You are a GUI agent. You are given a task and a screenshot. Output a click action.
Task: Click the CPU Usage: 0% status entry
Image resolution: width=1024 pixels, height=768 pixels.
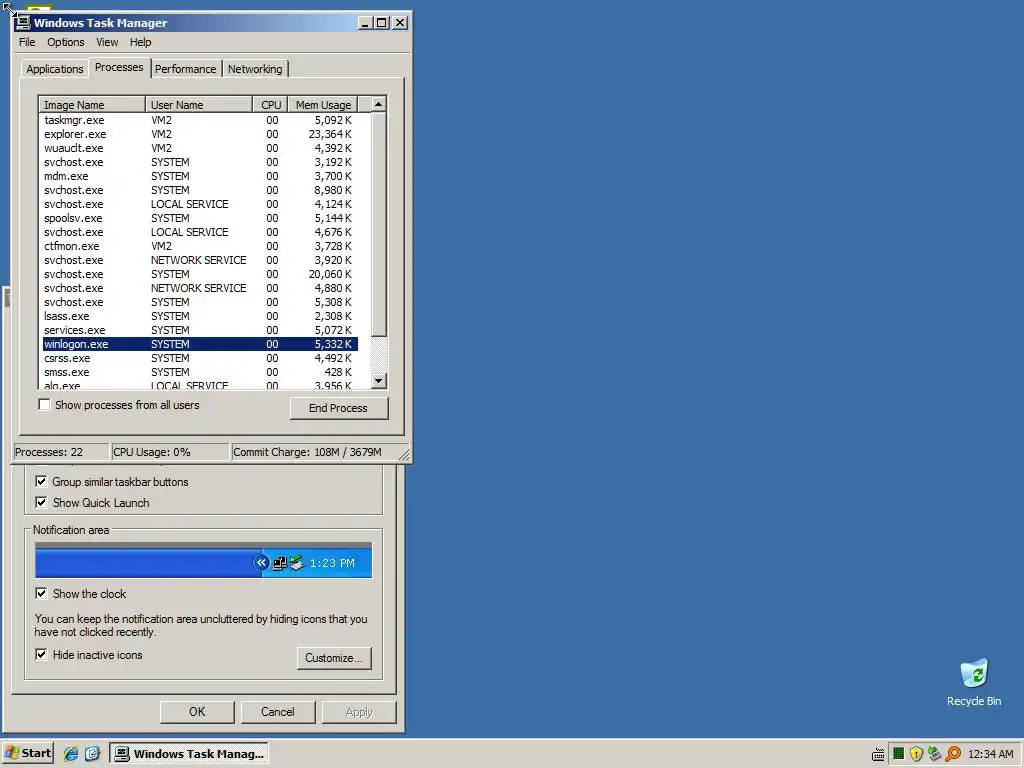click(x=170, y=452)
